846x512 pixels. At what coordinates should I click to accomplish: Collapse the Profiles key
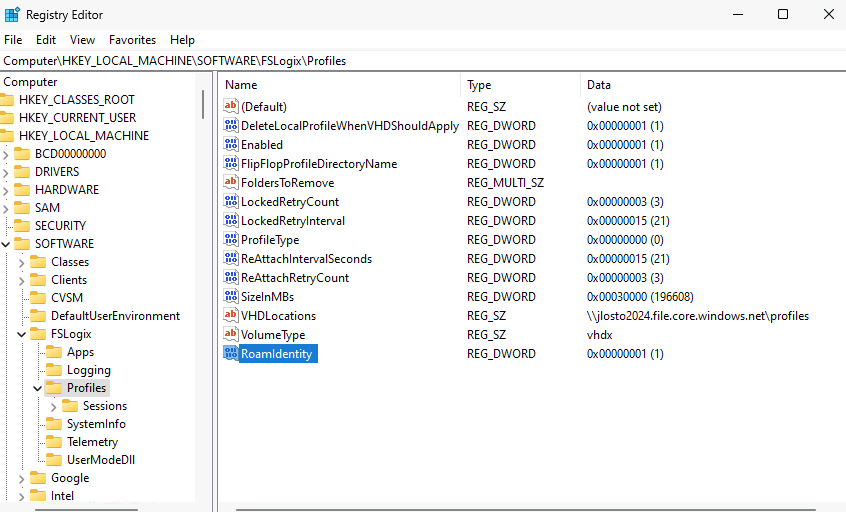click(x=37, y=388)
